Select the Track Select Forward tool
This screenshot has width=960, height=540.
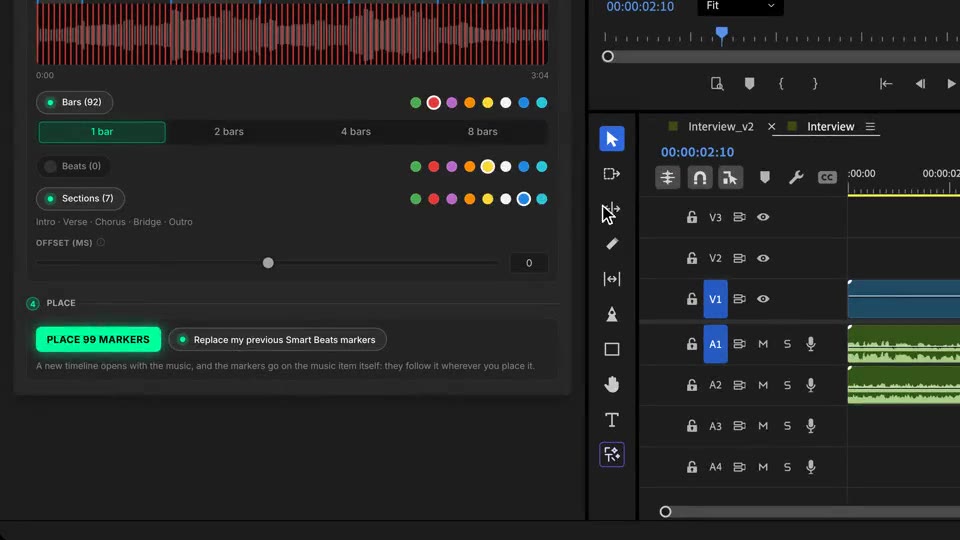(612, 174)
